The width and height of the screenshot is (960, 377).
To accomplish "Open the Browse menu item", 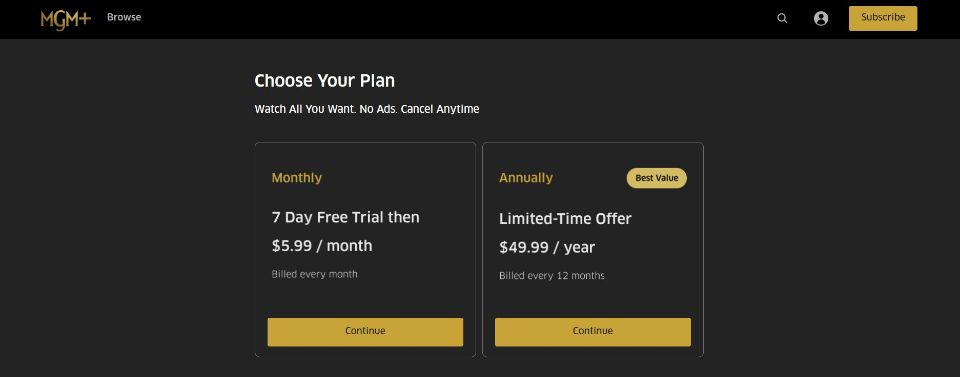I will (124, 17).
